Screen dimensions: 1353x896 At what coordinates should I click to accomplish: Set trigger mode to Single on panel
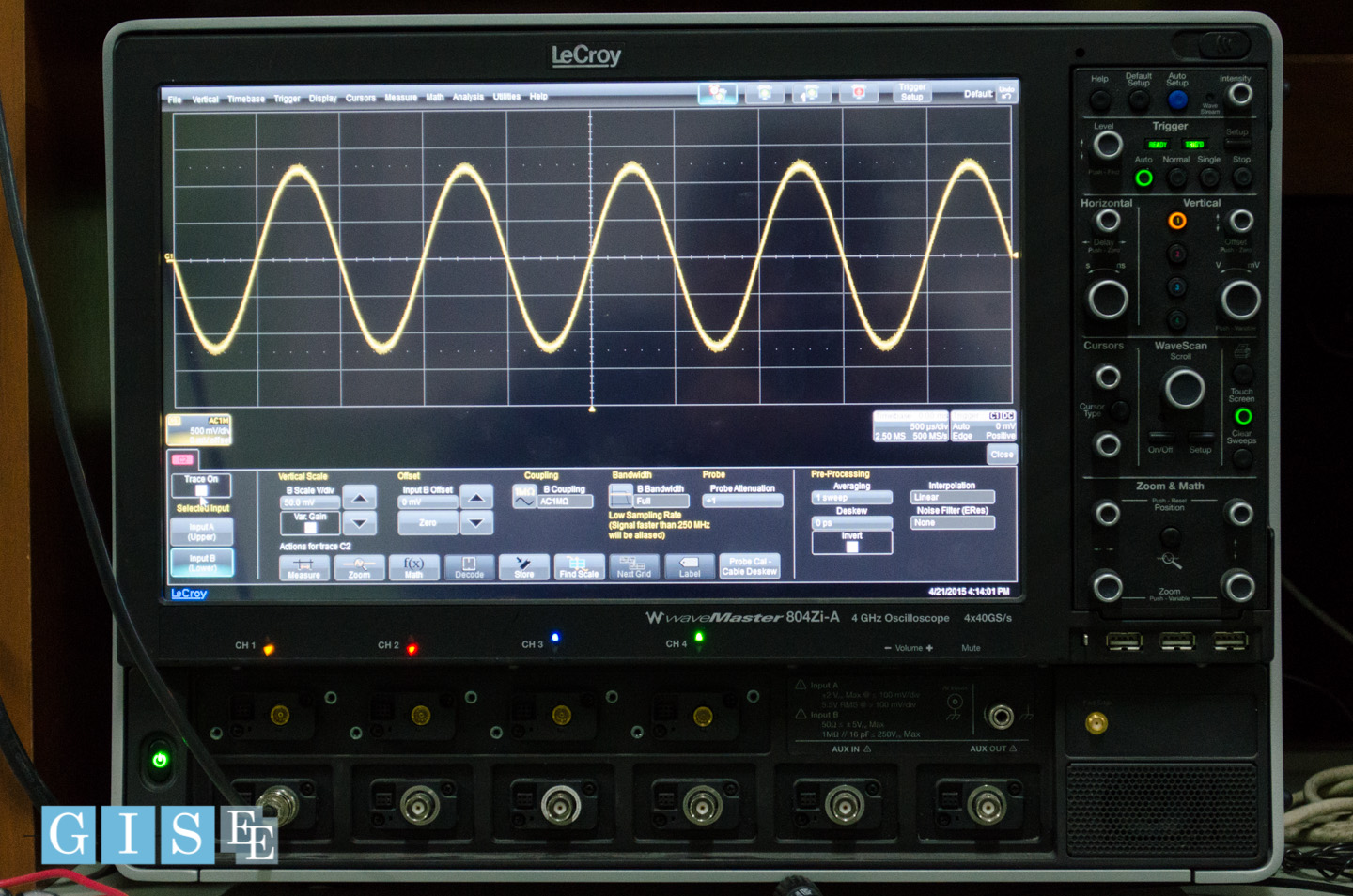(1209, 178)
